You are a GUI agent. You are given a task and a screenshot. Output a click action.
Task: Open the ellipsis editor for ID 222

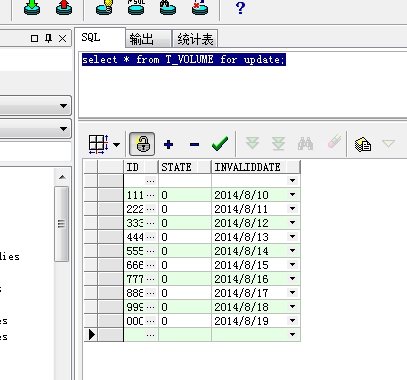(150, 209)
